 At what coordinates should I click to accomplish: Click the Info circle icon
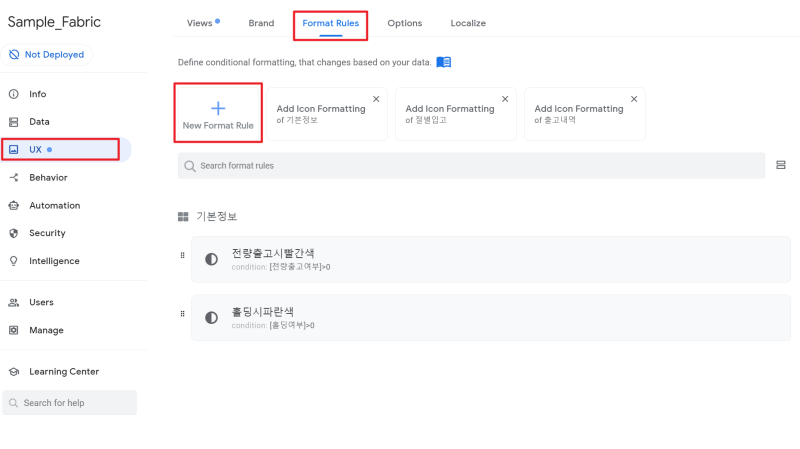point(14,94)
